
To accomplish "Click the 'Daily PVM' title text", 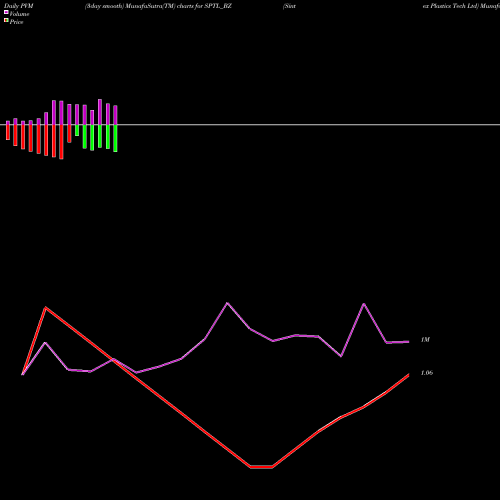I will pos(19,6).
